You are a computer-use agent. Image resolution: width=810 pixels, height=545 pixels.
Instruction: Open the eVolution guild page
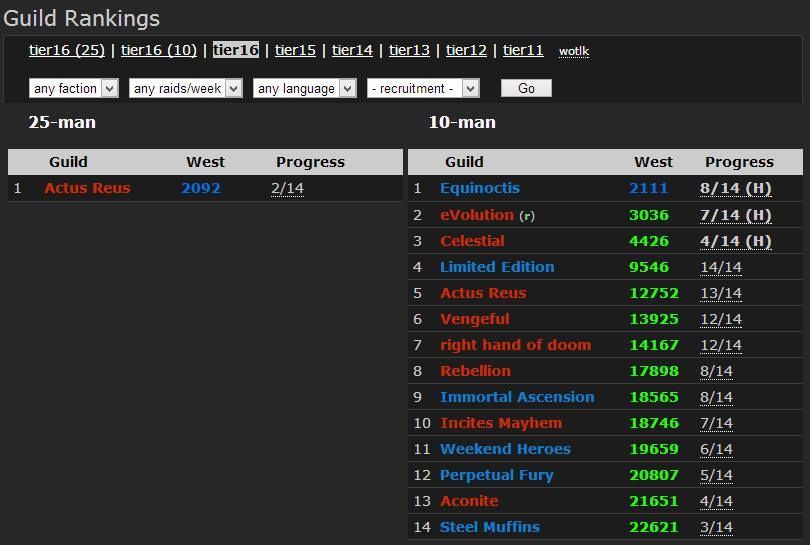pos(477,215)
